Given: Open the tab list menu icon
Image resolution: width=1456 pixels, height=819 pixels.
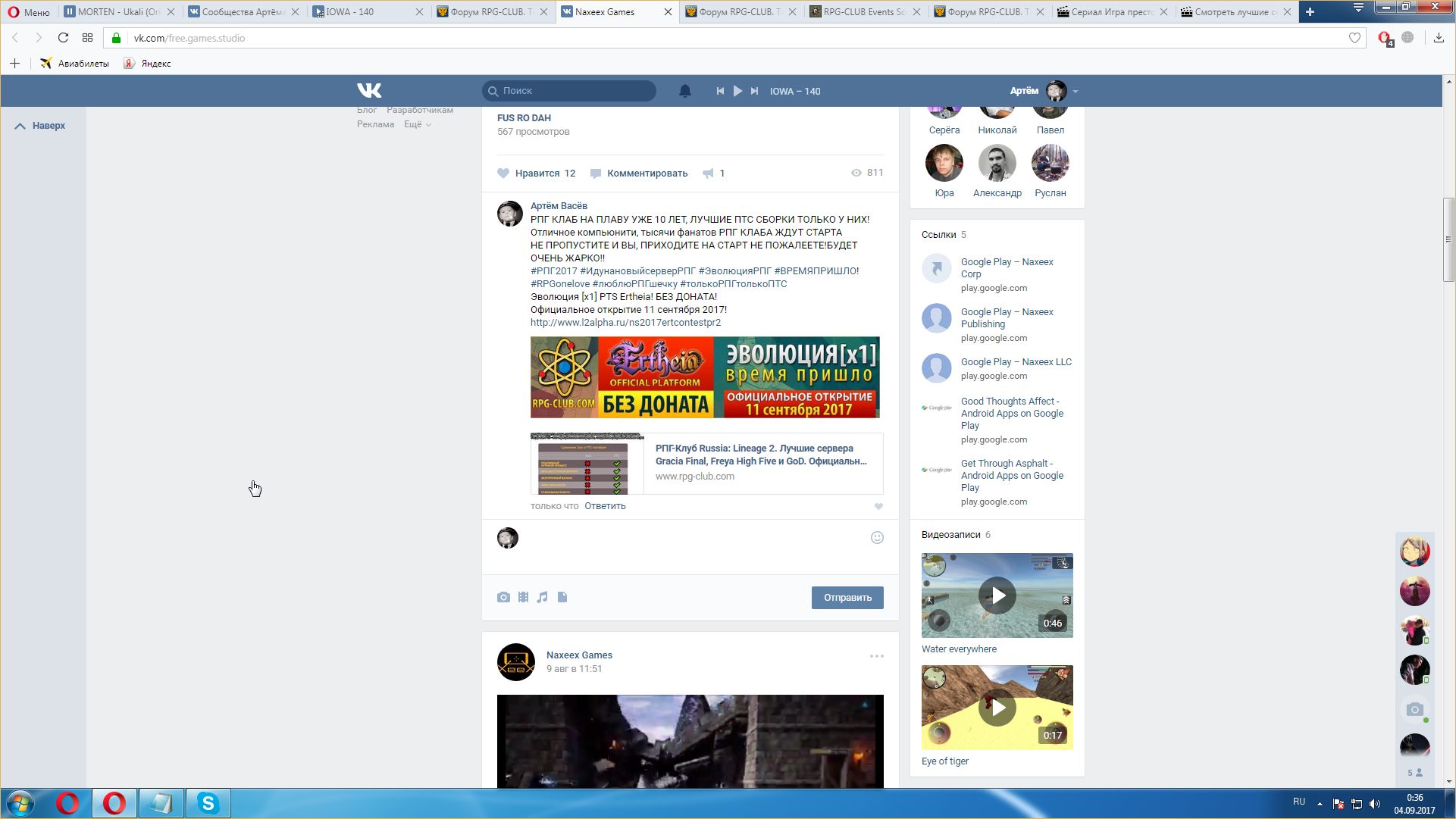Looking at the screenshot, I should pos(1358,8).
